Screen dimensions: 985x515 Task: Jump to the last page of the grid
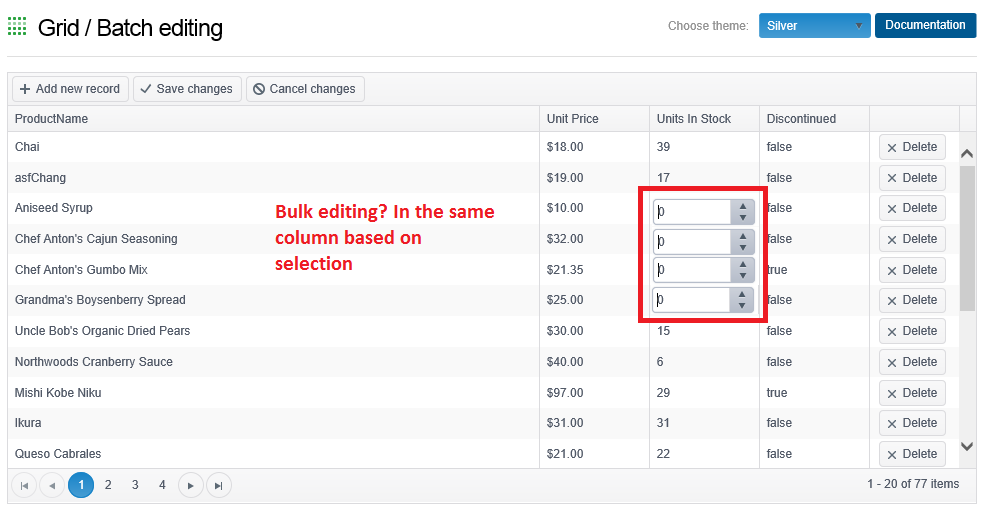click(x=218, y=485)
